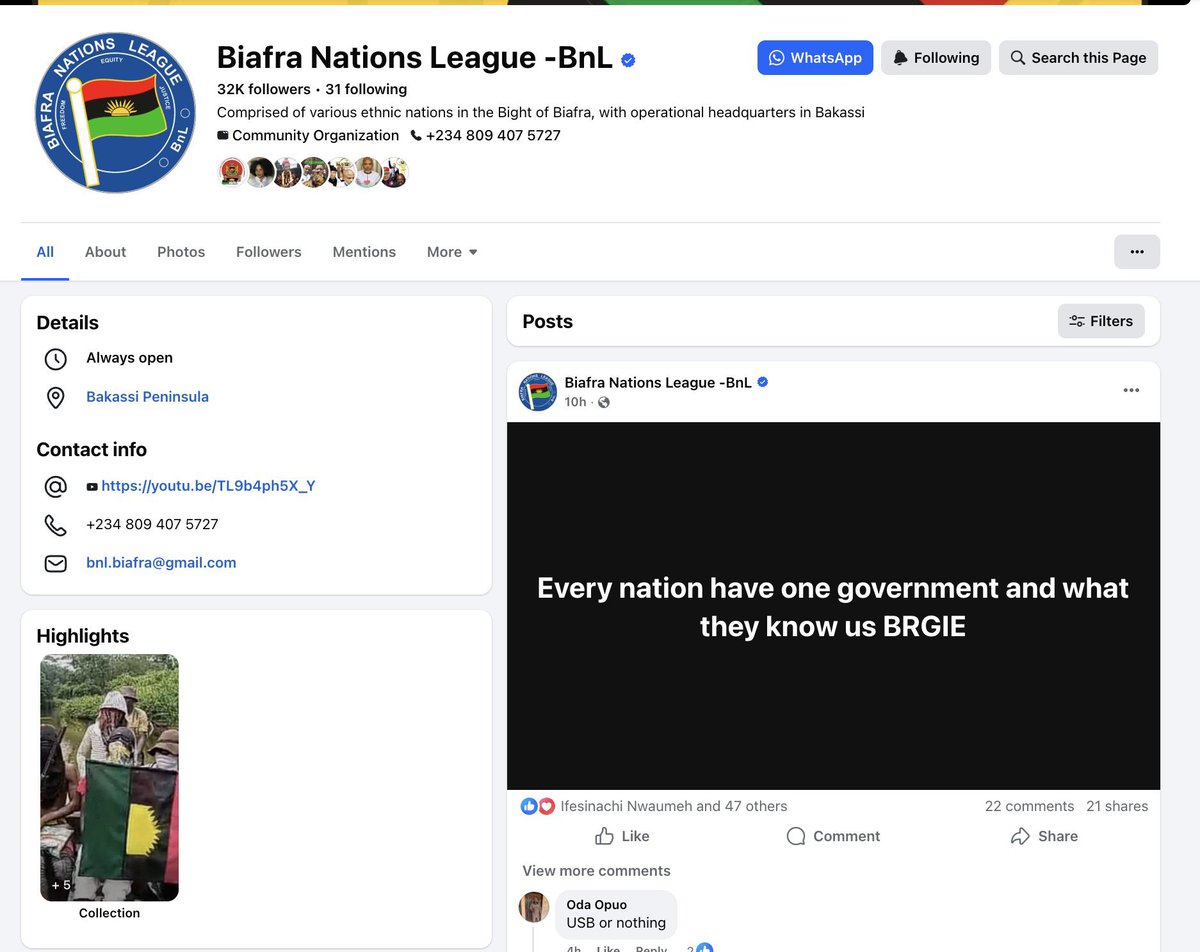The image size is (1200, 952).
Task: Click the blue verified badge beside page title
Action: [628, 60]
